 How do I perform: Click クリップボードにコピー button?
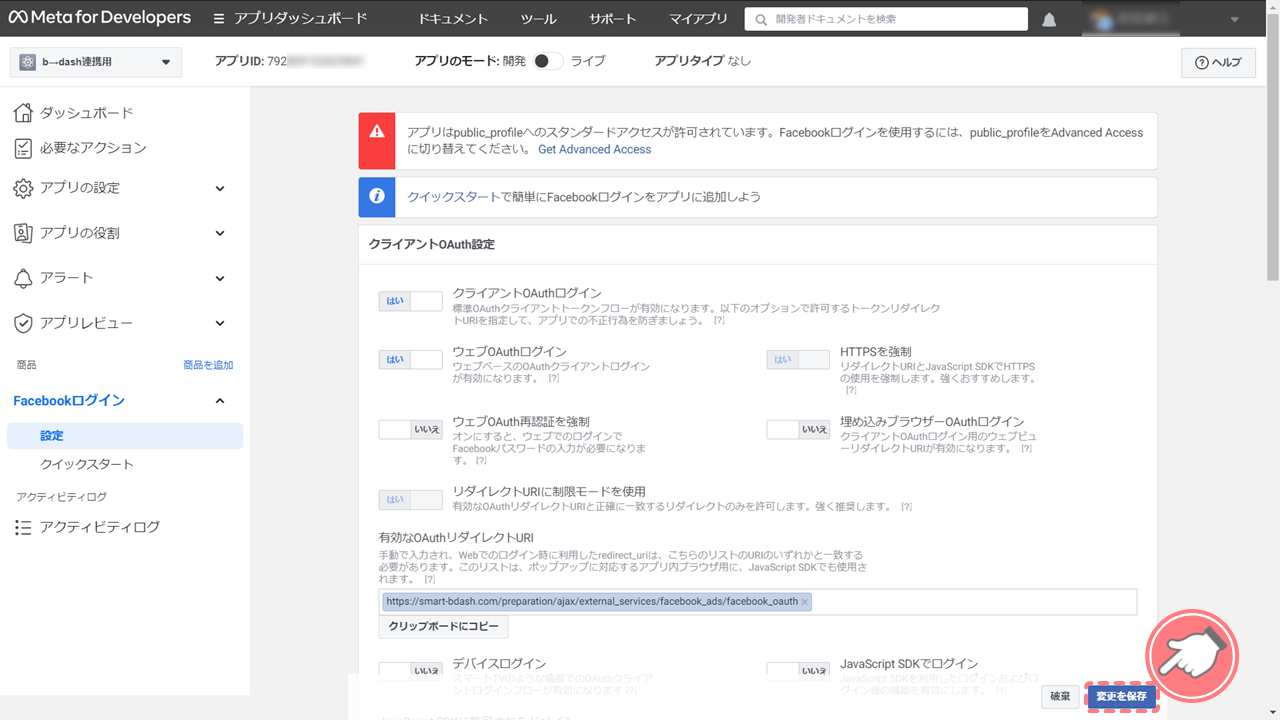tap(443, 626)
